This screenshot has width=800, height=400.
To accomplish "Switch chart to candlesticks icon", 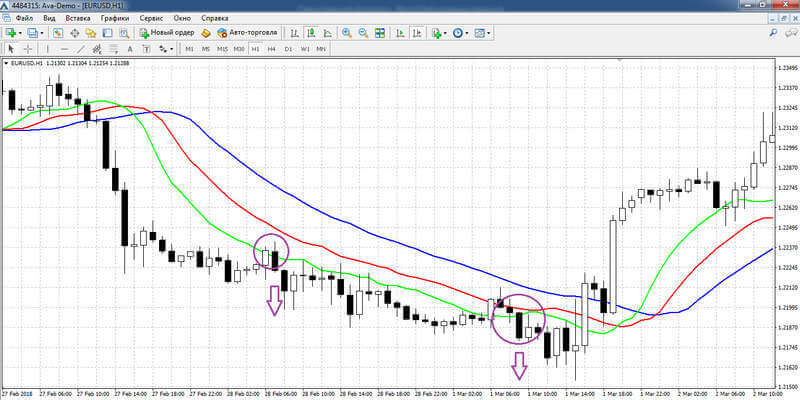I will point(311,33).
